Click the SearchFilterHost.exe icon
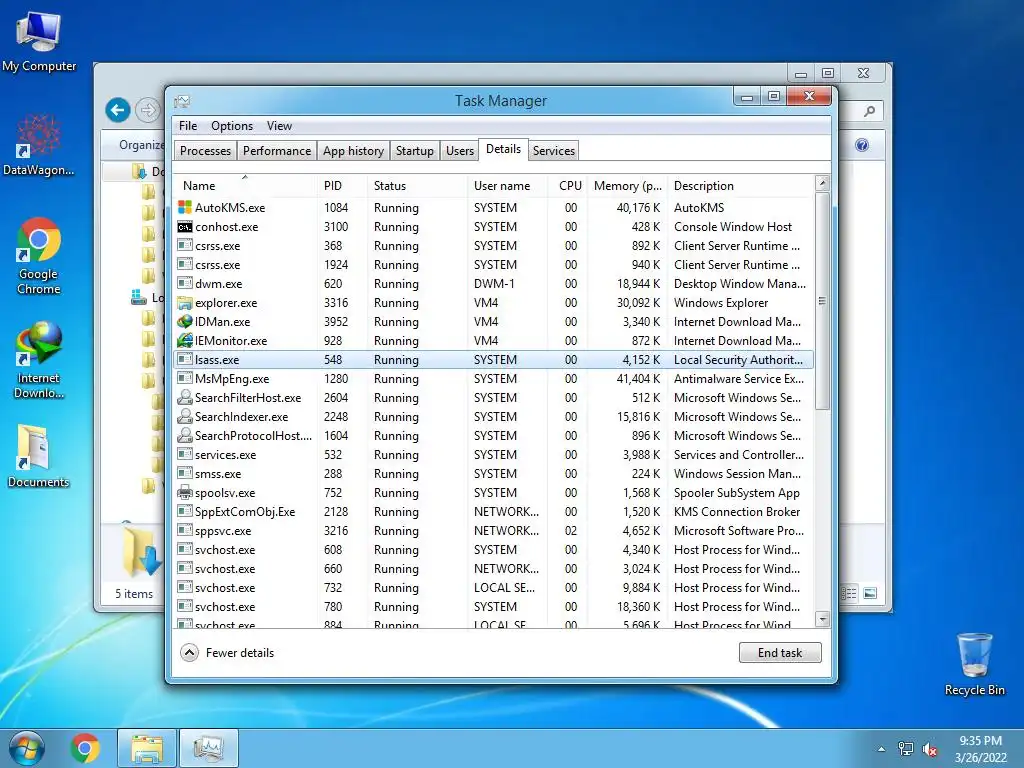This screenshot has height=768, width=1024. [185, 397]
